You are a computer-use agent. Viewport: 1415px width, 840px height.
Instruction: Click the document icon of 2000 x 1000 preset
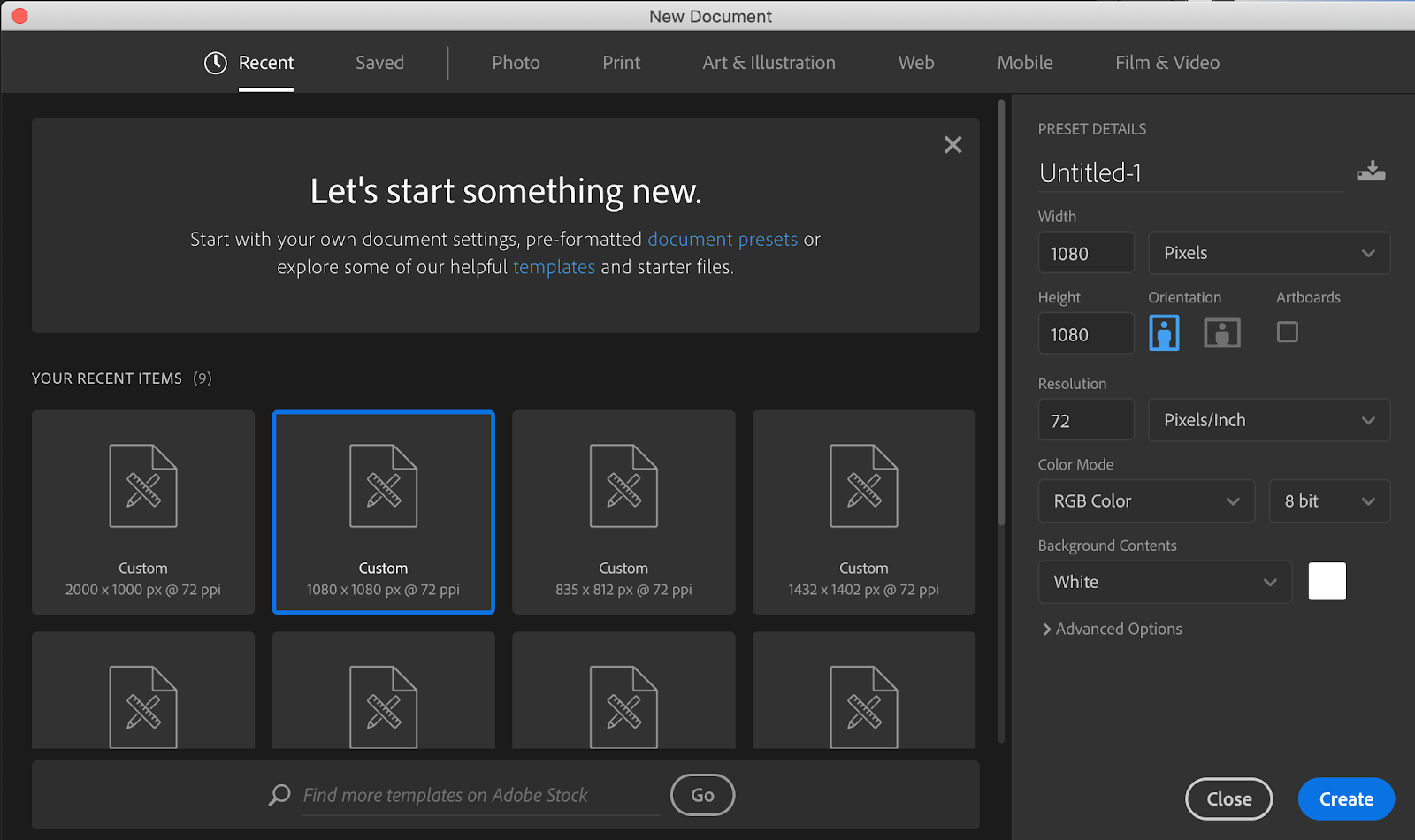pos(143,486)
